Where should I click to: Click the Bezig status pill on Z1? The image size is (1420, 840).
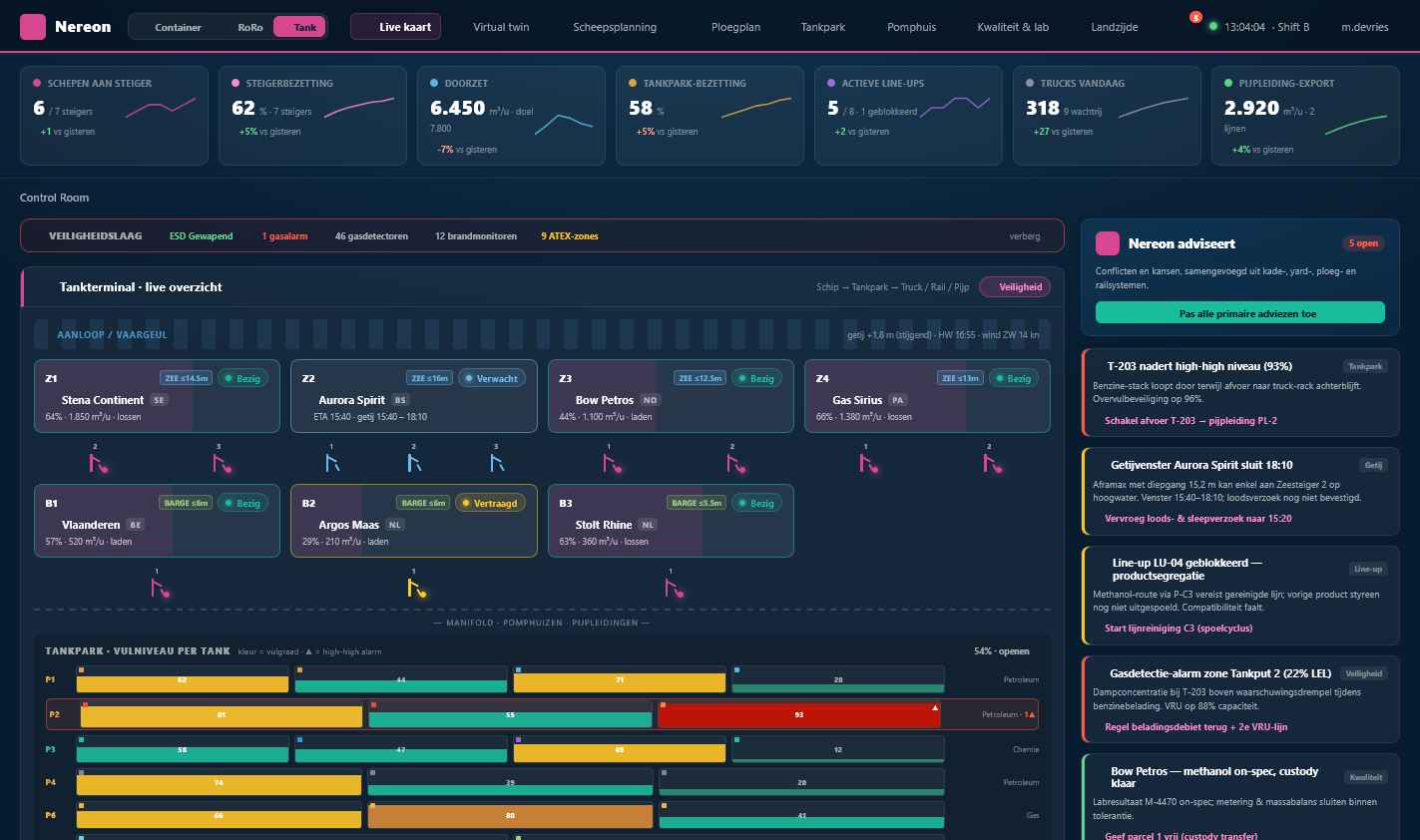pyautogui.click(x=242, y=378)
